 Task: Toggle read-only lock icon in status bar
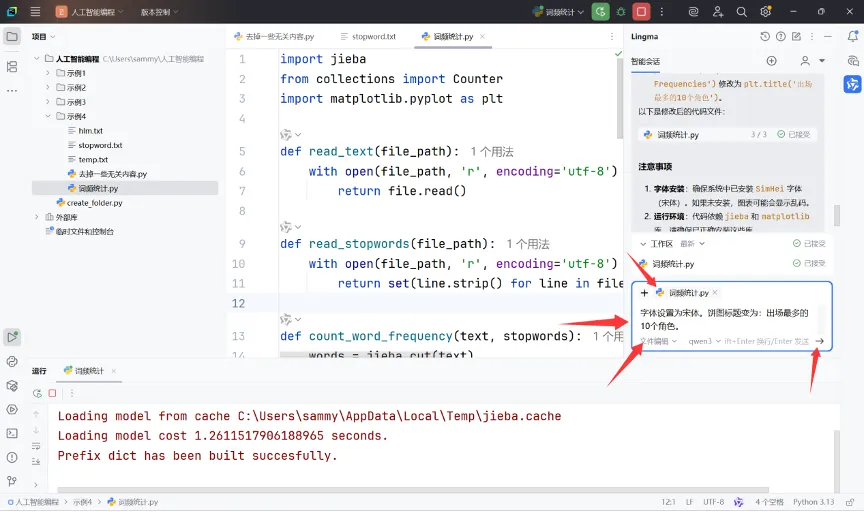[x=850, y=502]
